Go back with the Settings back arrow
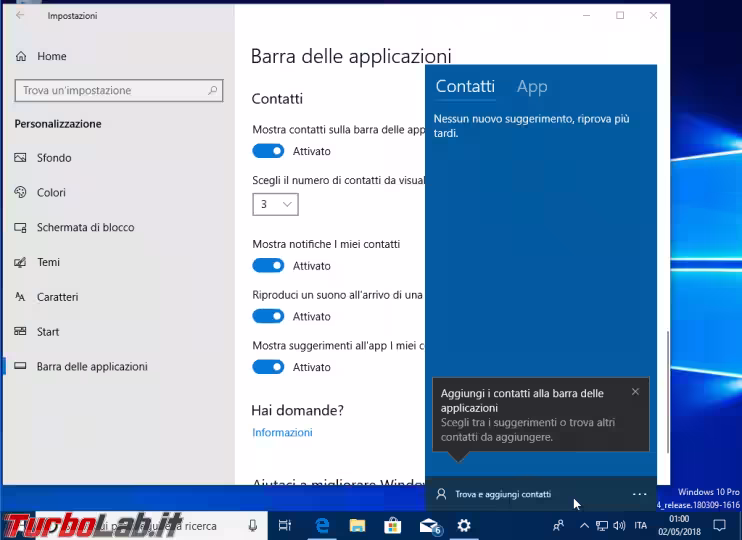The image size is (742, 540). pos(20,15)
